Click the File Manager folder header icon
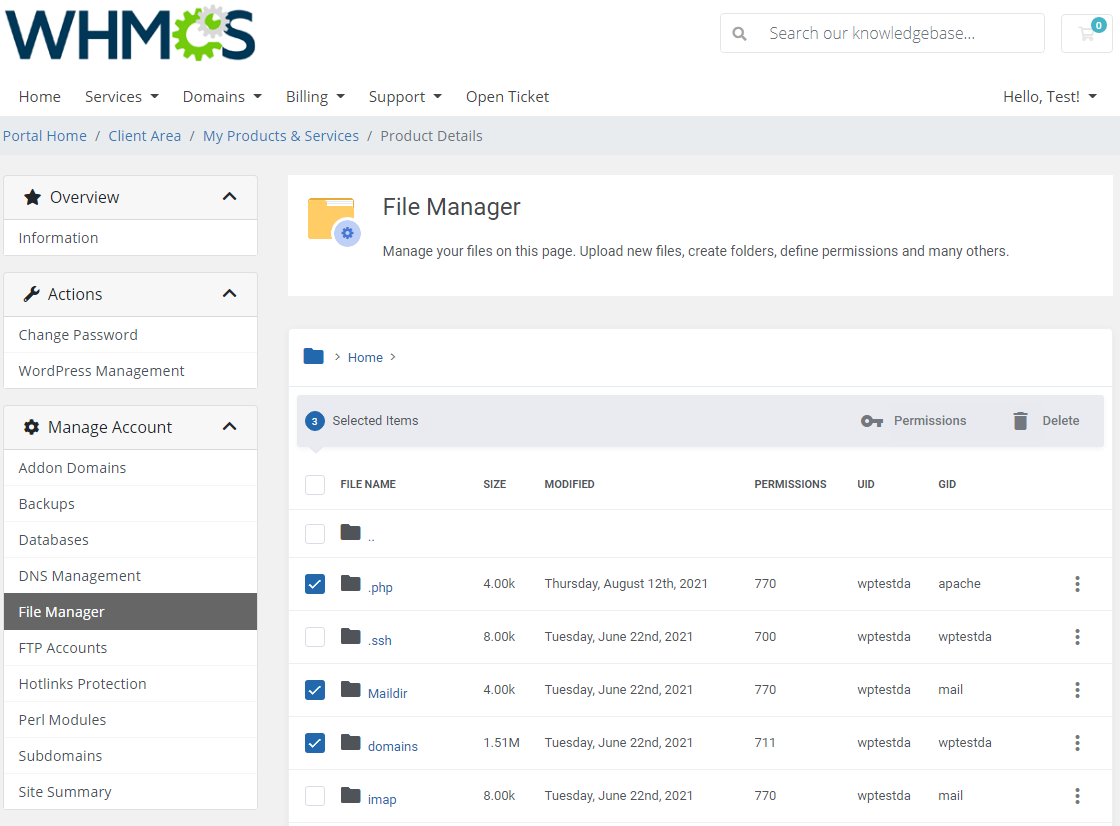This screenshot has height=826, width=1120. pyautogui.click(x=334, y=222)
